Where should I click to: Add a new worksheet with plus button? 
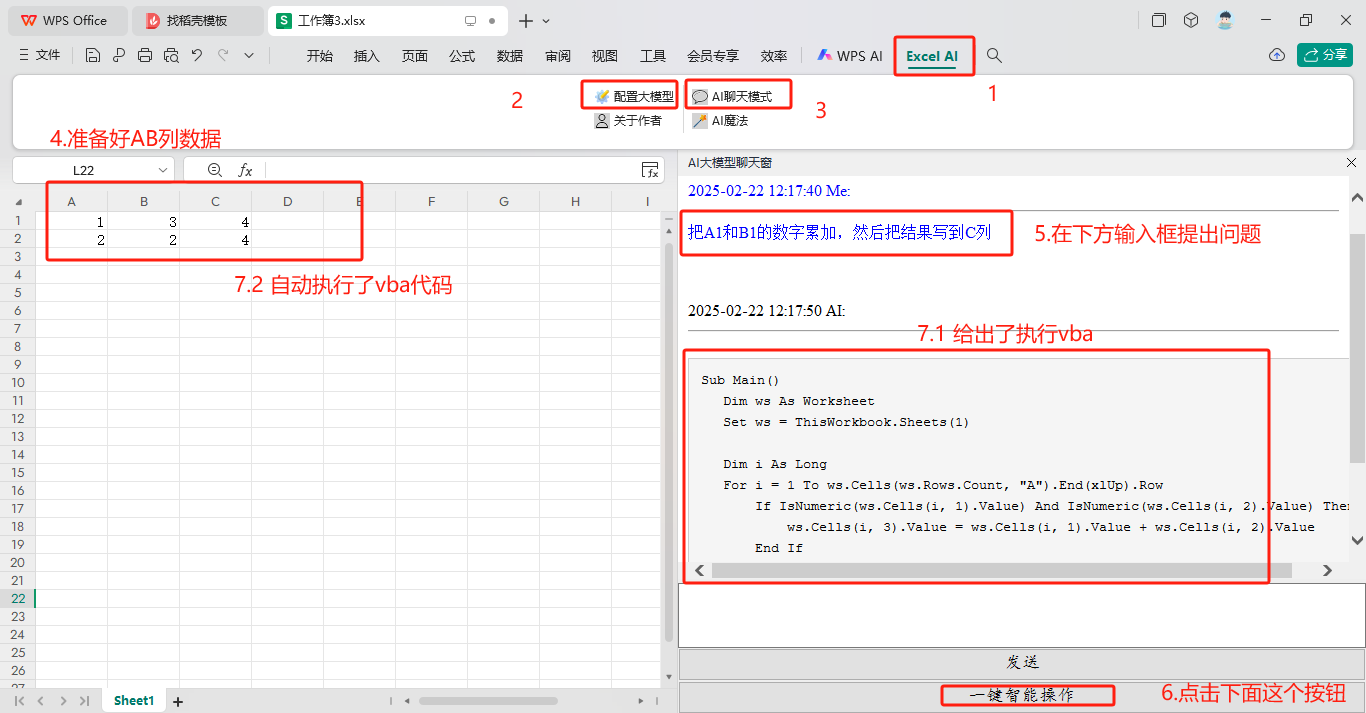click(x=178, y=701)
